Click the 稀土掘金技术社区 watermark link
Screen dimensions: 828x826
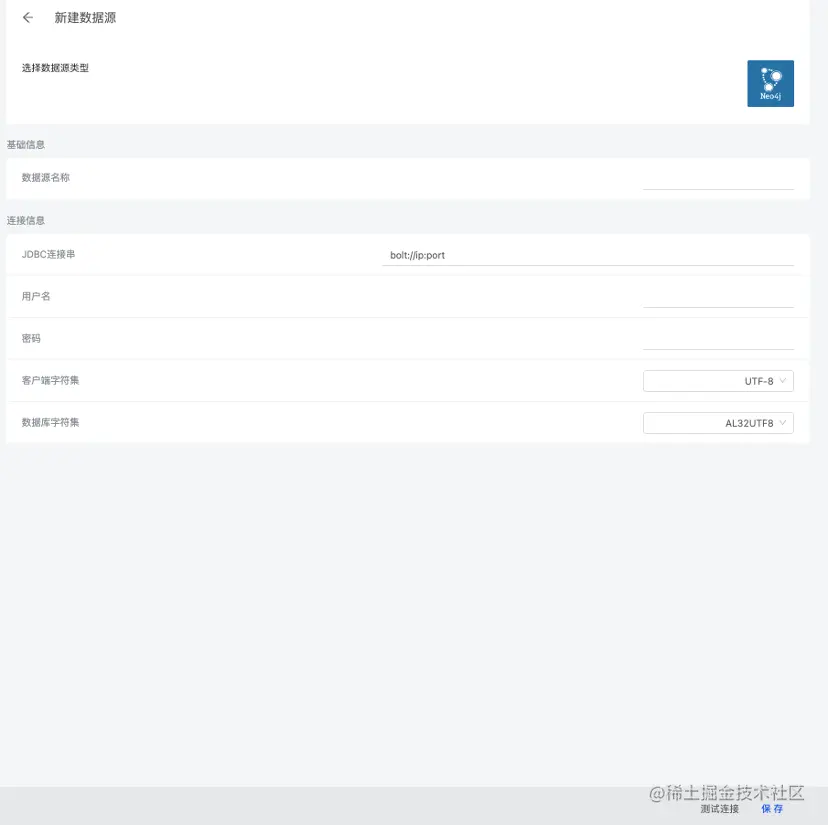[727, 791]
